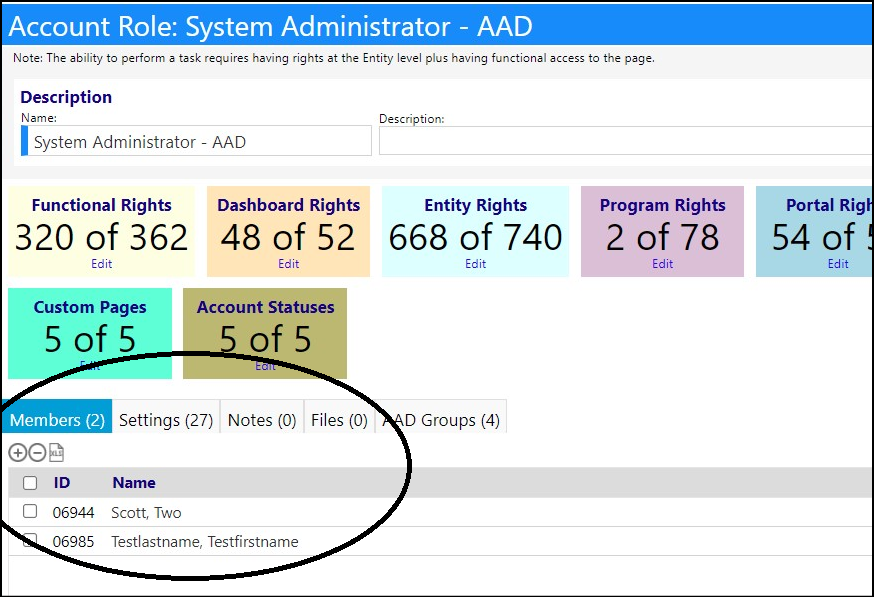Click the add member plus icon
874x597 pixels.
tap(18, 453)
